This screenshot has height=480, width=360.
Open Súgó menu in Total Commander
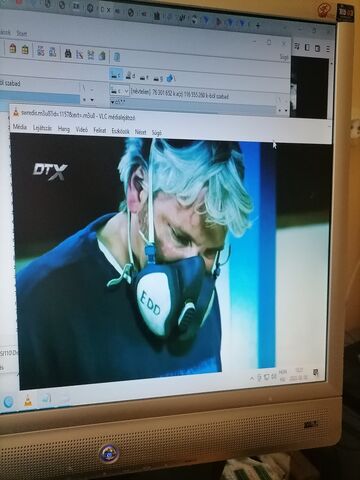[x=284, y=57]
